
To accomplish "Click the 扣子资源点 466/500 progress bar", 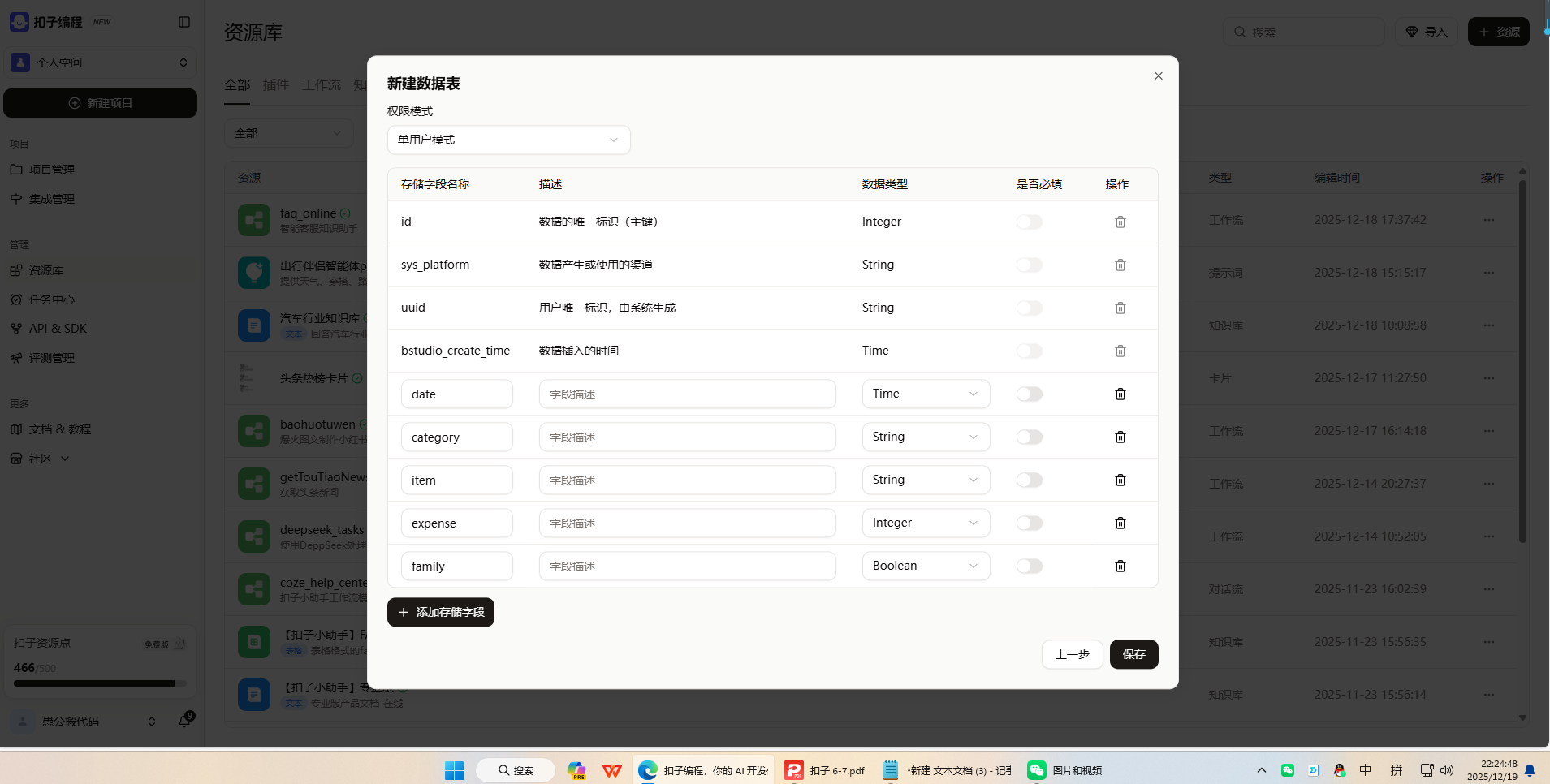I will coord(100,683).
